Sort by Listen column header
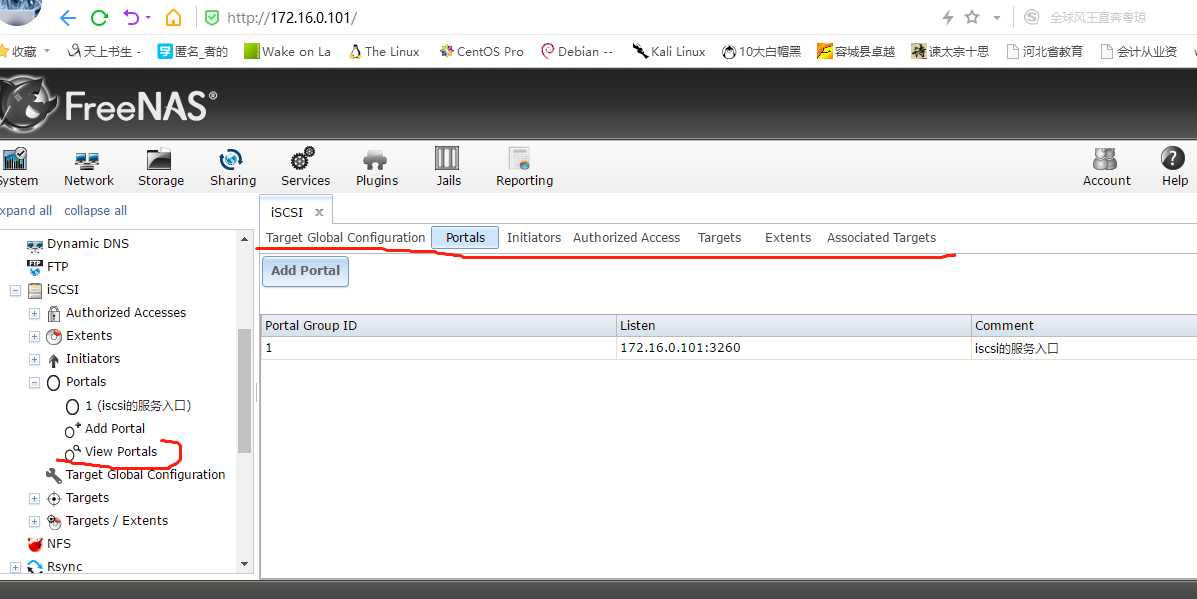This screenshot has width=1197, height=599. [x=794, y=326]
